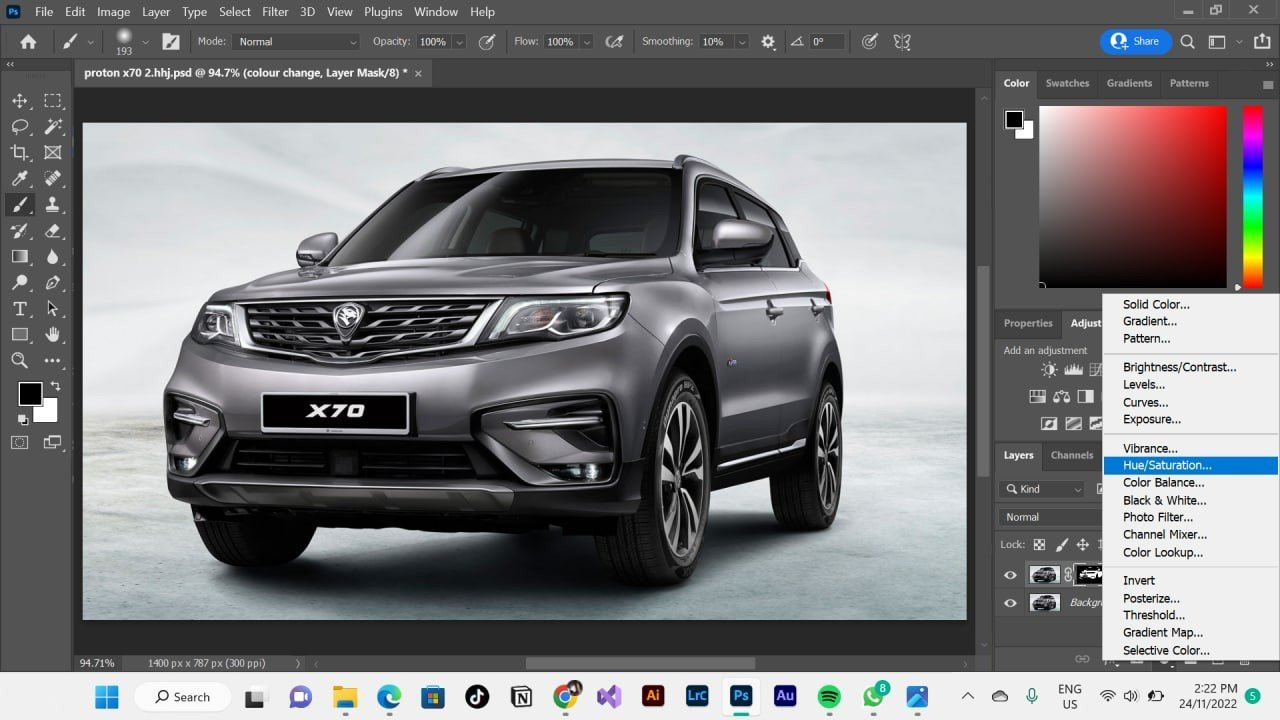Switch to the Swatches tab
This screenshot has width=1280, height=720.
(x=1067, y=83)
